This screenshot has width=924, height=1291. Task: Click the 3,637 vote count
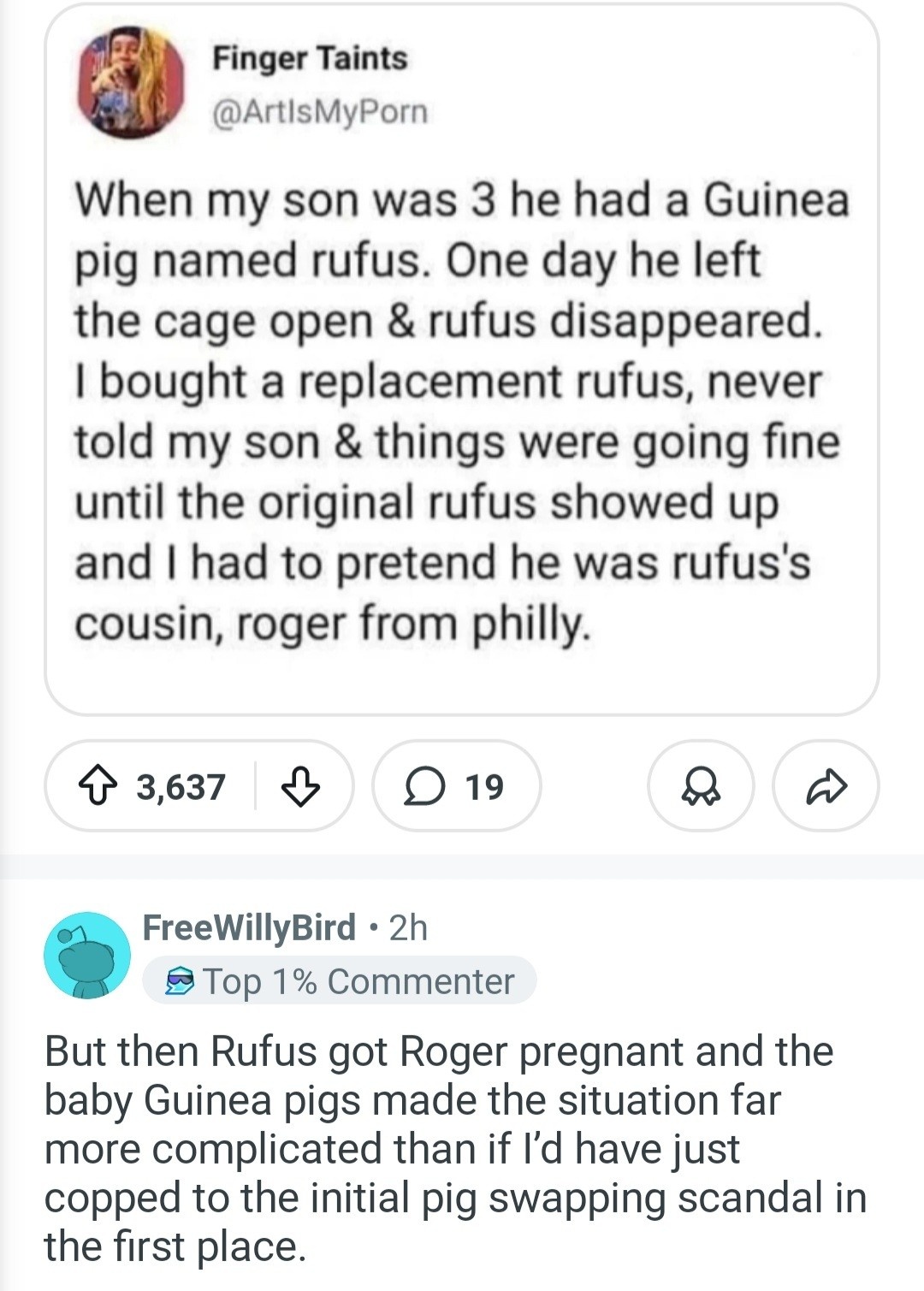[181, 786]
